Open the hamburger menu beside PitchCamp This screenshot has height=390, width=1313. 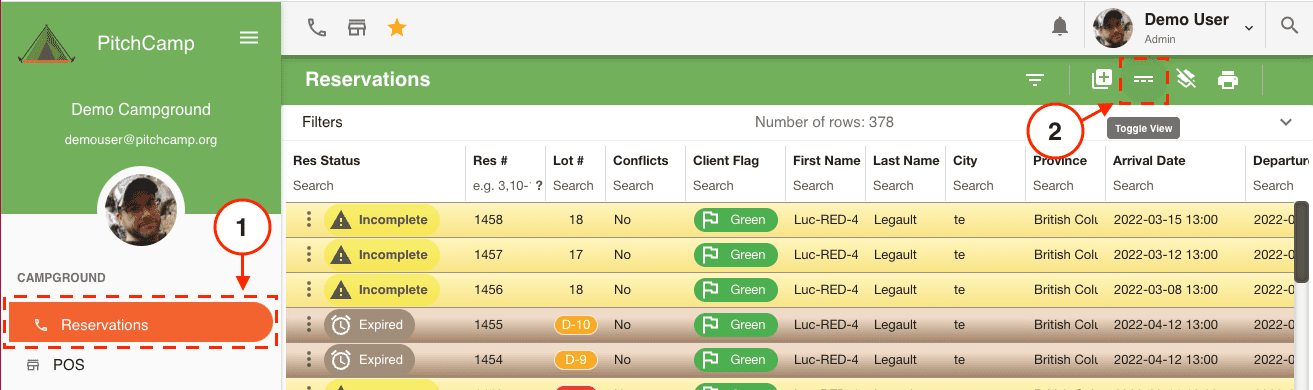point(249,38)
